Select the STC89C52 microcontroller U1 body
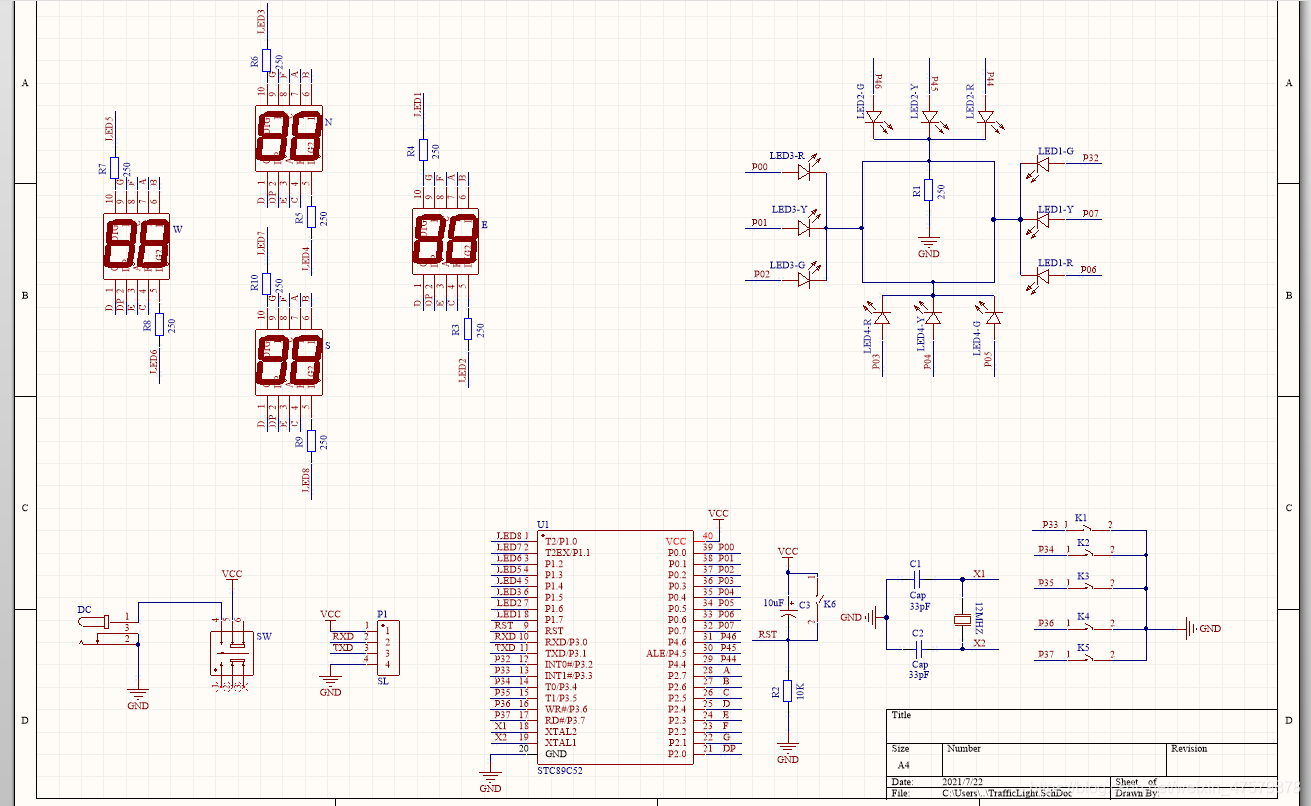This screenshot has width=1311, height=806. [615, 647]
